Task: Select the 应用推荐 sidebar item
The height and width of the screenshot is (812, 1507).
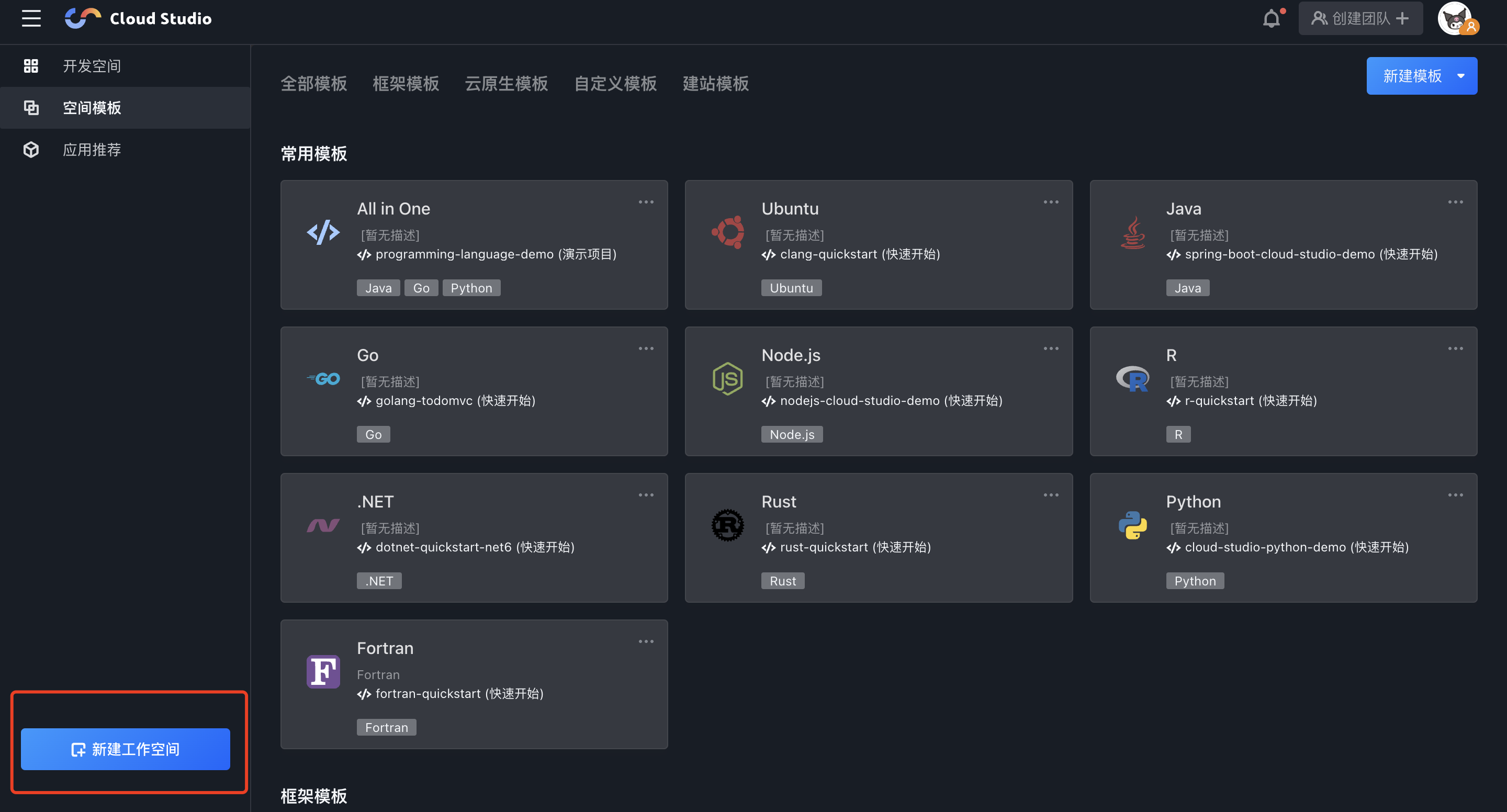Action: click(x=91, y=149)
